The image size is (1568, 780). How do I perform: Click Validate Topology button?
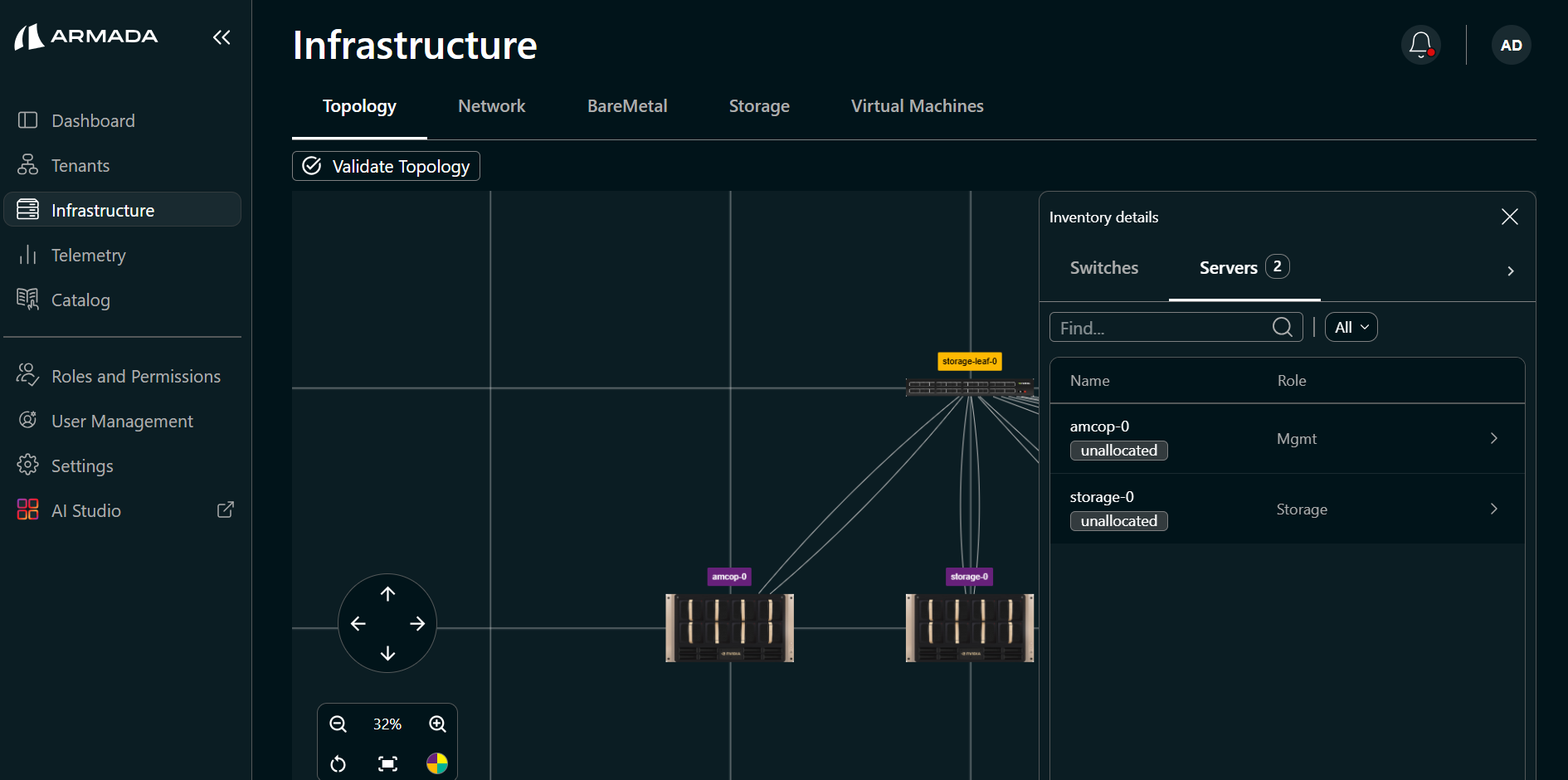point(386,166)
